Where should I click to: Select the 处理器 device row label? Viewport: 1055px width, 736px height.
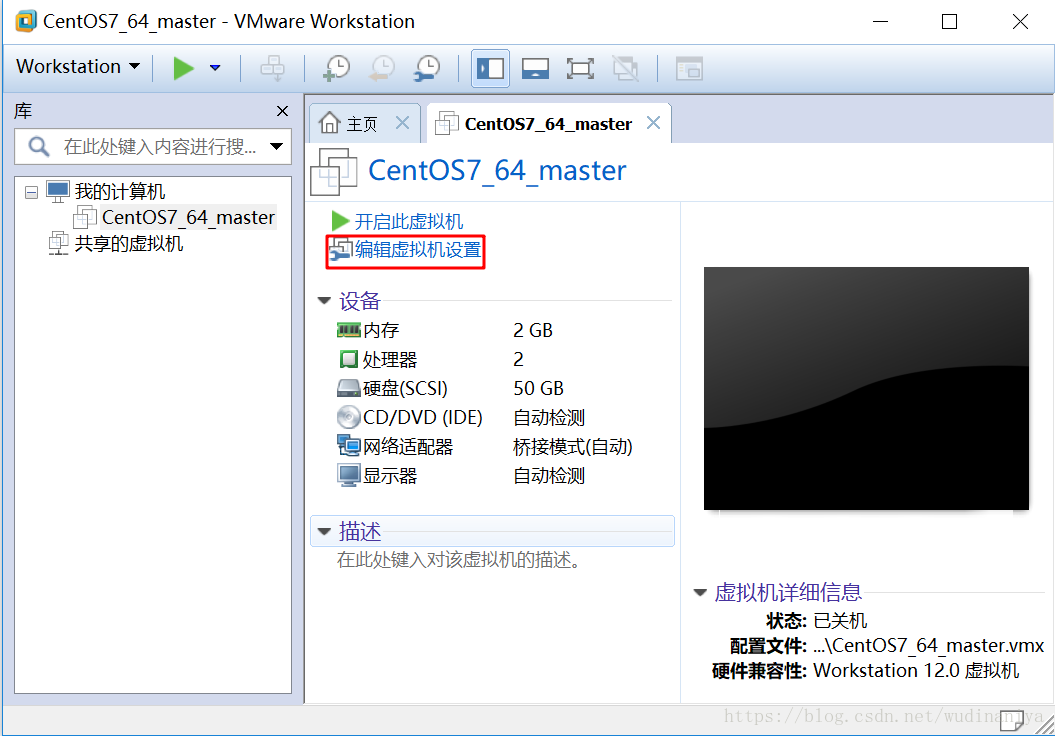click(x=390, y=360)
